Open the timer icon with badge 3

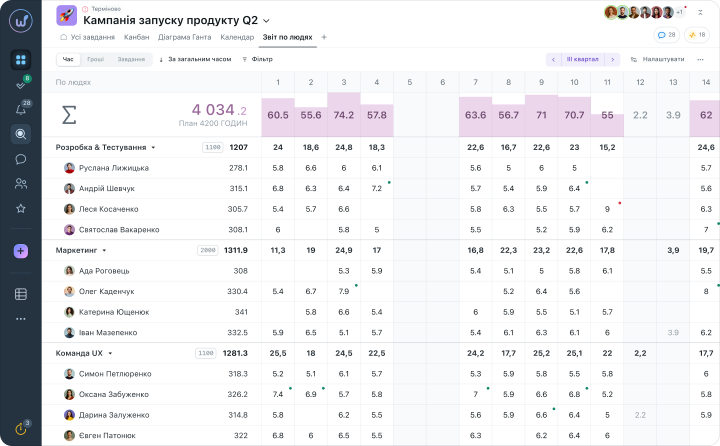pos(21,429)
